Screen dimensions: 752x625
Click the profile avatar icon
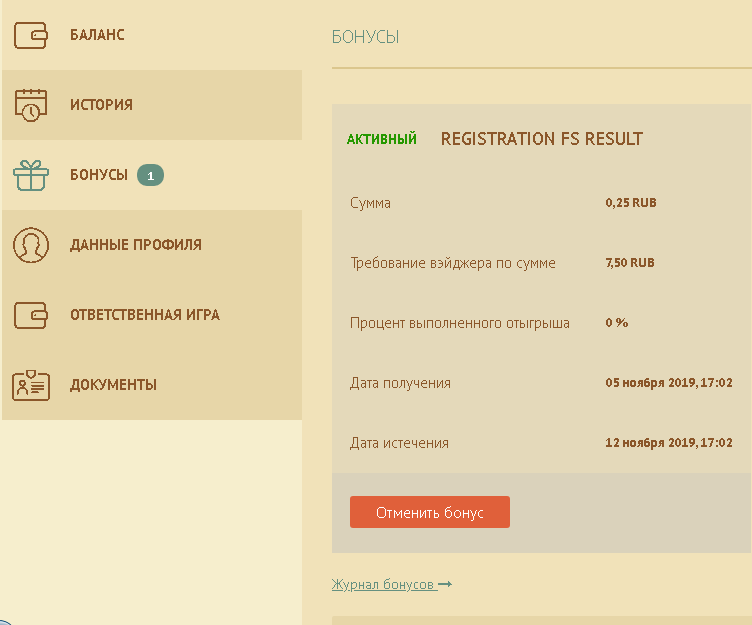coord(31,245)
